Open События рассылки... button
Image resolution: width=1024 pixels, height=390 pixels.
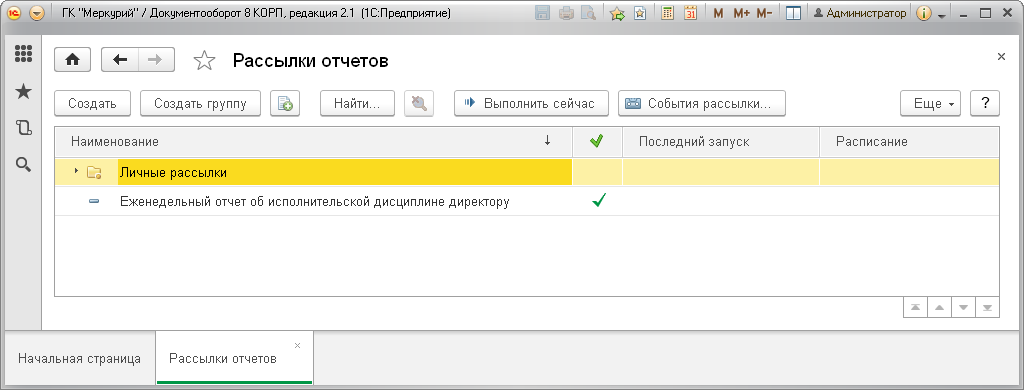point(702,103)
